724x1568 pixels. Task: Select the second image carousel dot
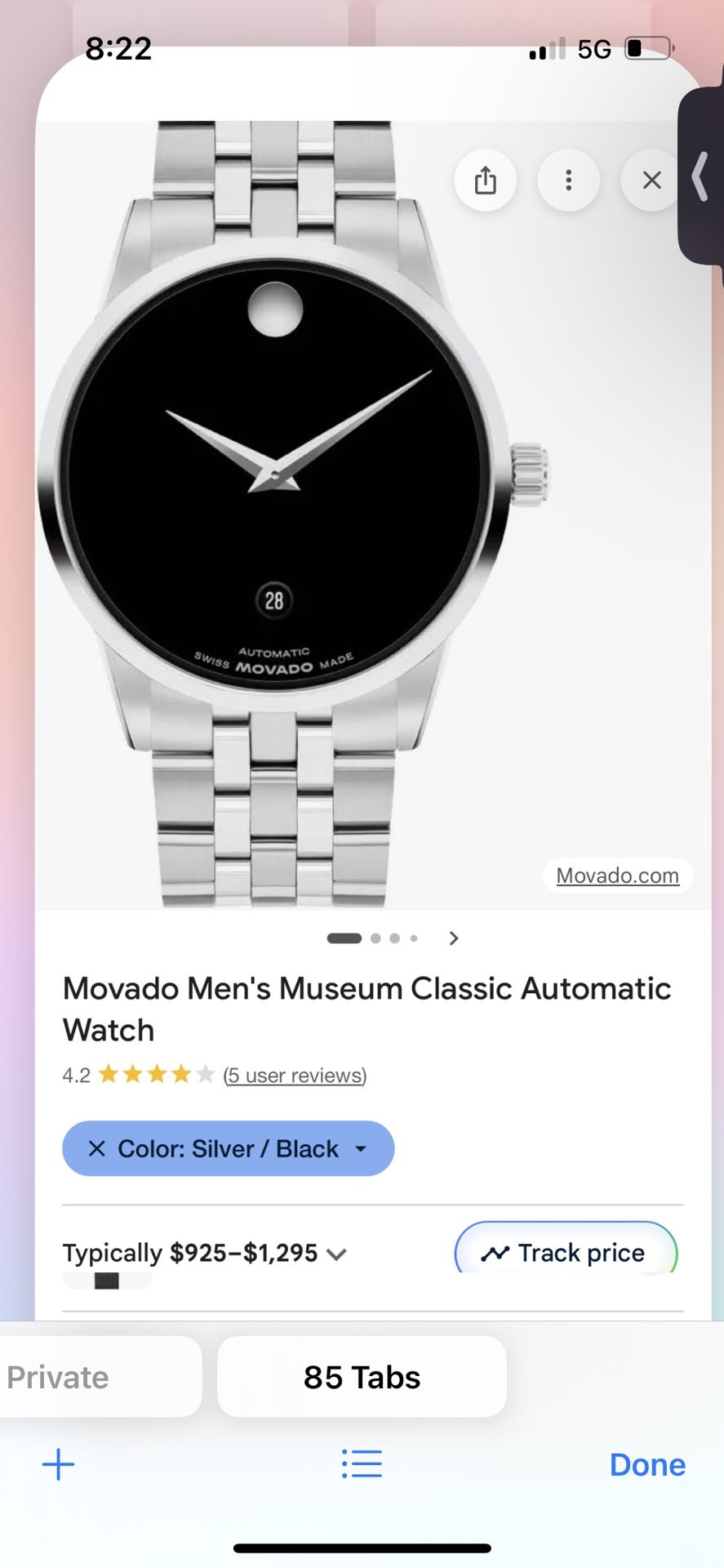pyautogui.click(x=375, y=938)
